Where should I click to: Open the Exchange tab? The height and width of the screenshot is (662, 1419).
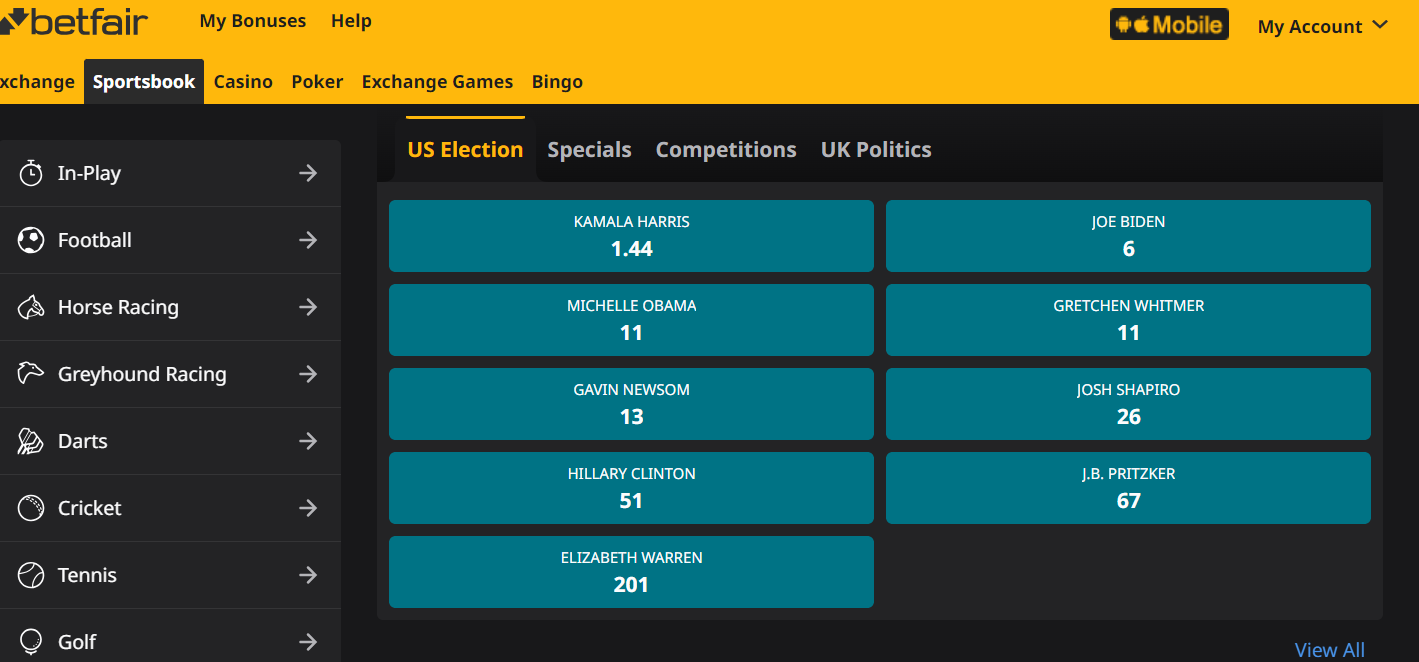37,82
